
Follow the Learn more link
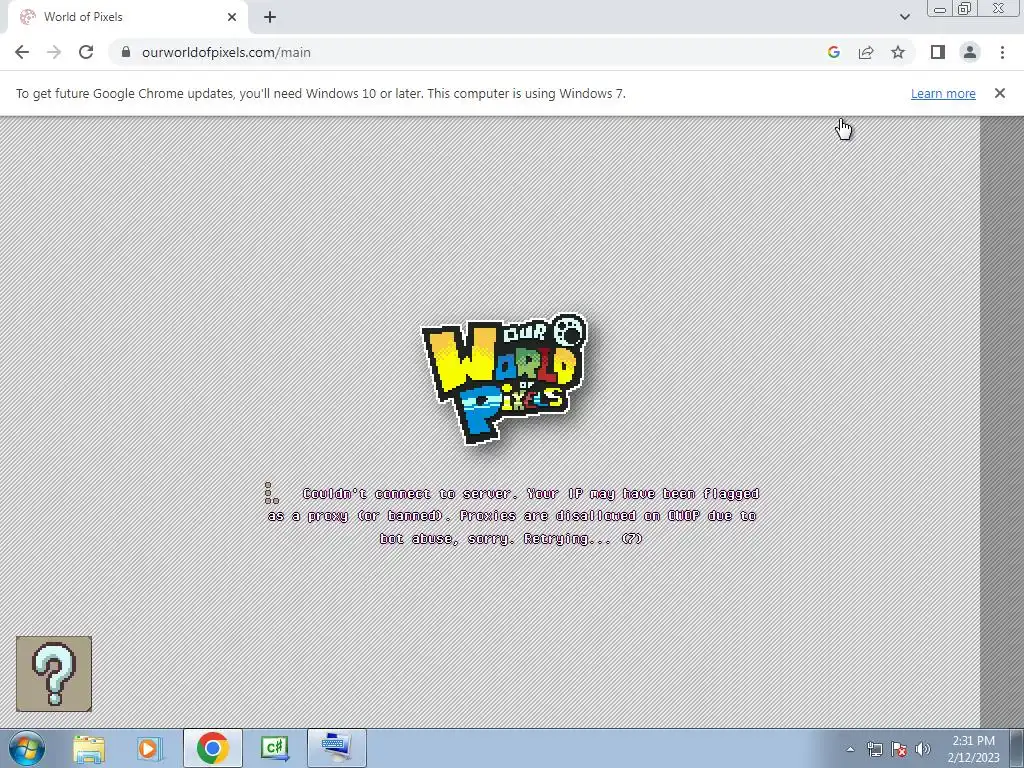pos(943,93)
